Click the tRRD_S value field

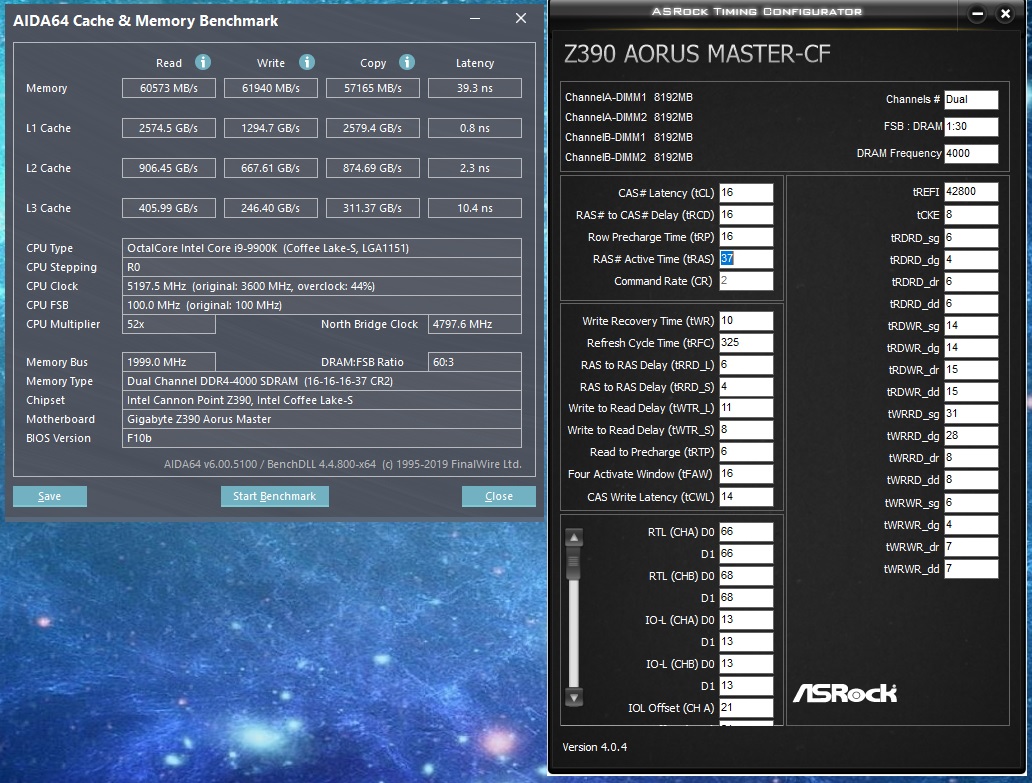coord(746,387)
